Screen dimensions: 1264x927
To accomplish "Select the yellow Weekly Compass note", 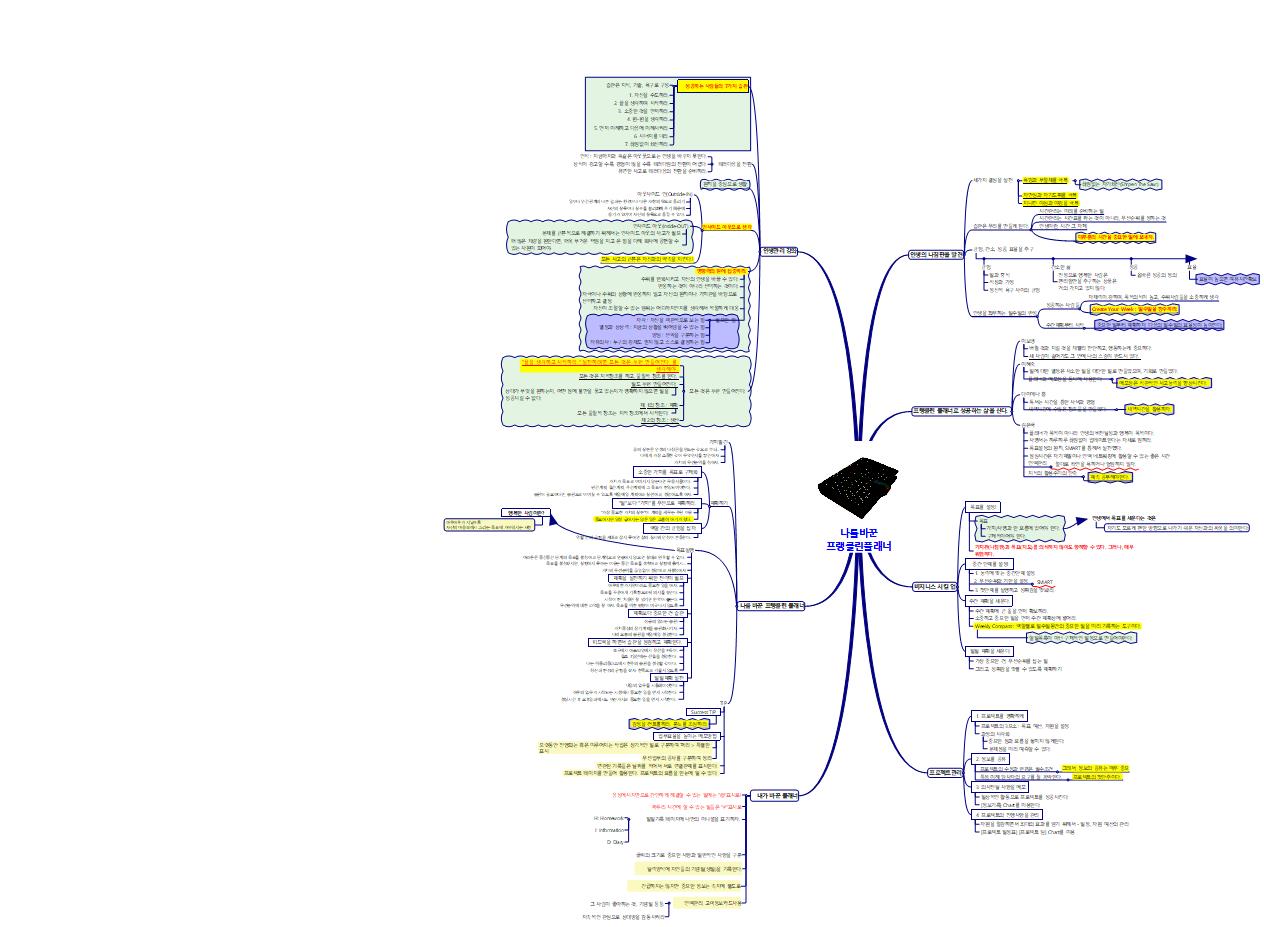I will [1058, 625].
